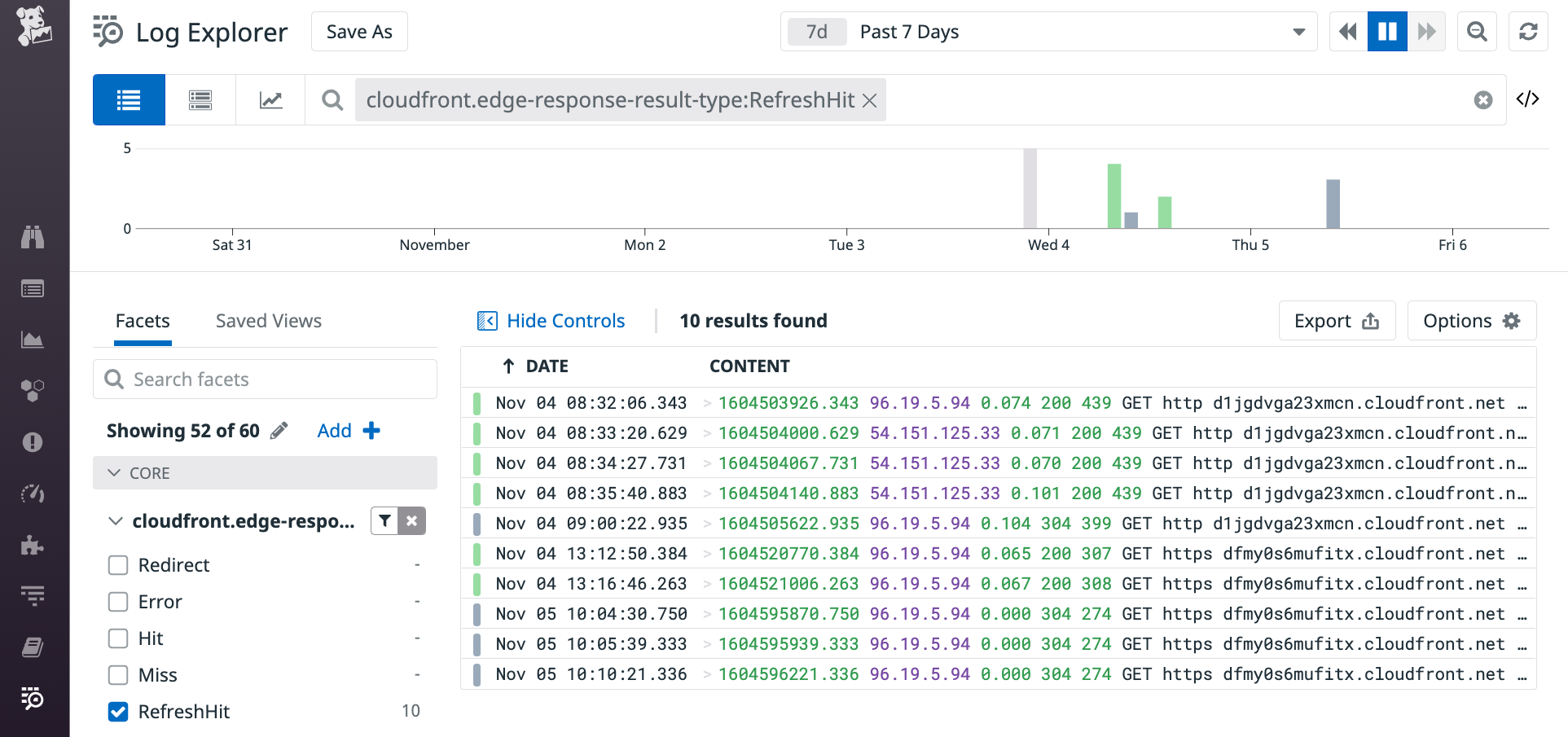1568x737 pixels.
Task: Click the Datadog logo in the top corner
Action: pyautogui.click(x=34, y=27)
